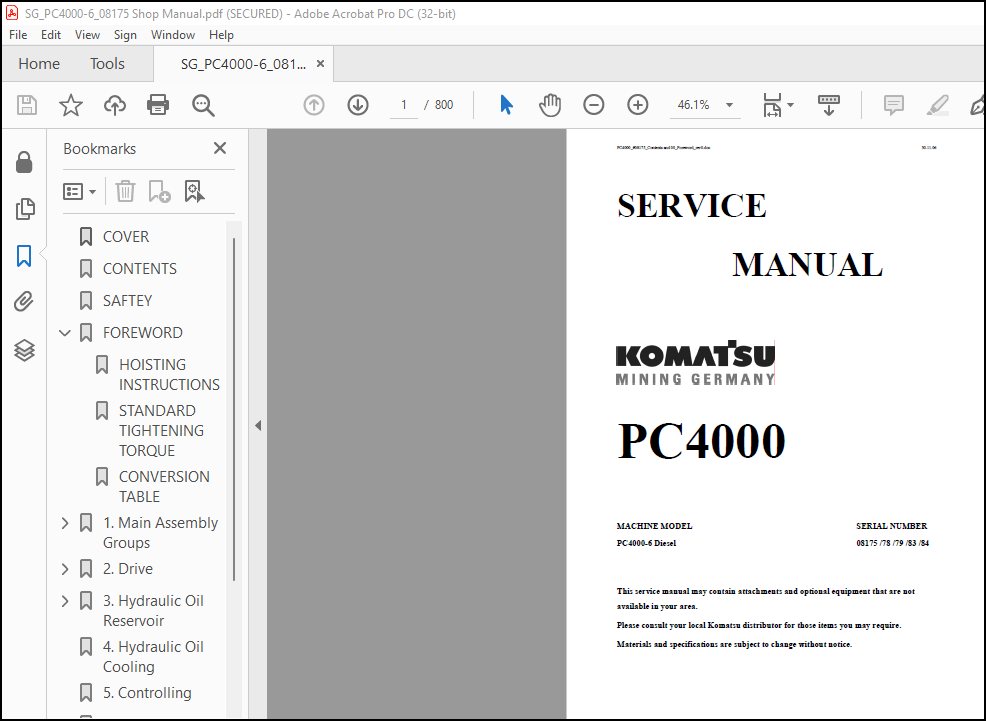Delete selected bookmark trash icon

click(x=125, y=191)
